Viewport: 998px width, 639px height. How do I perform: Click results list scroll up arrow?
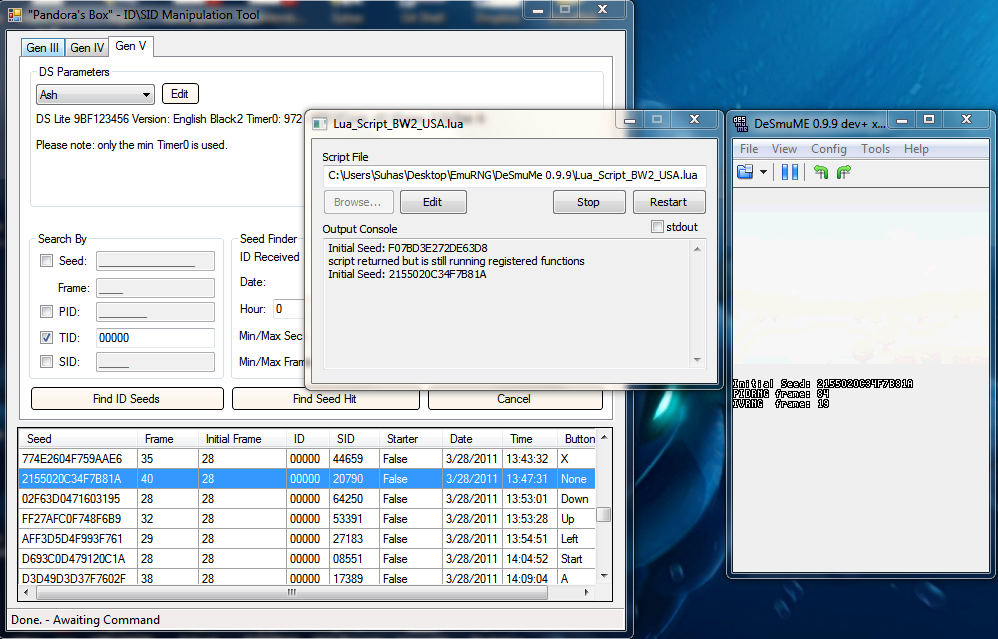point(603,437)
